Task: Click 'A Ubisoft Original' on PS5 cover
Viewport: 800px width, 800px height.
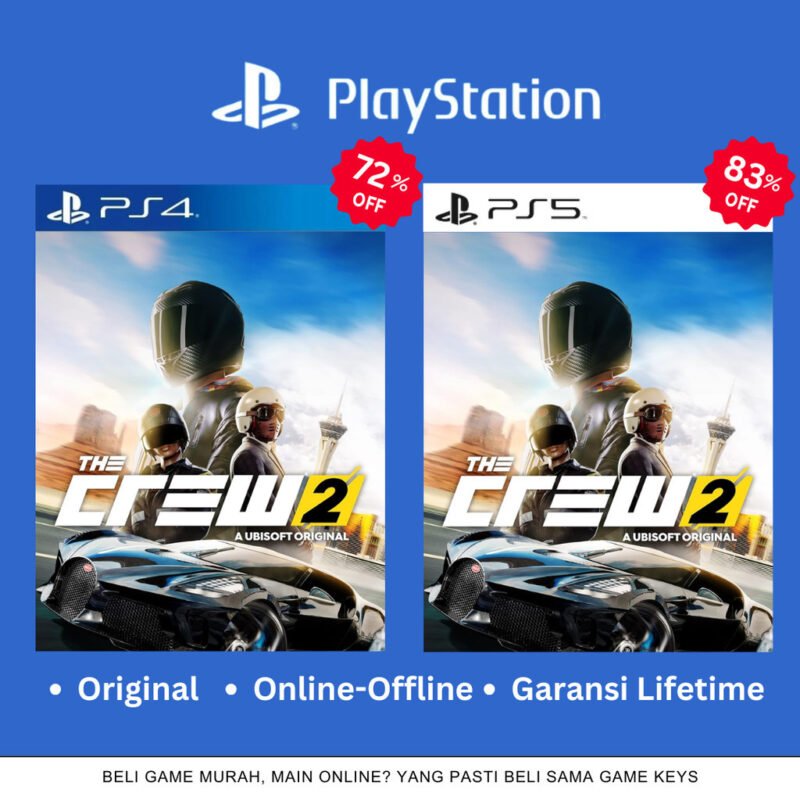Action: click(679, 536)
